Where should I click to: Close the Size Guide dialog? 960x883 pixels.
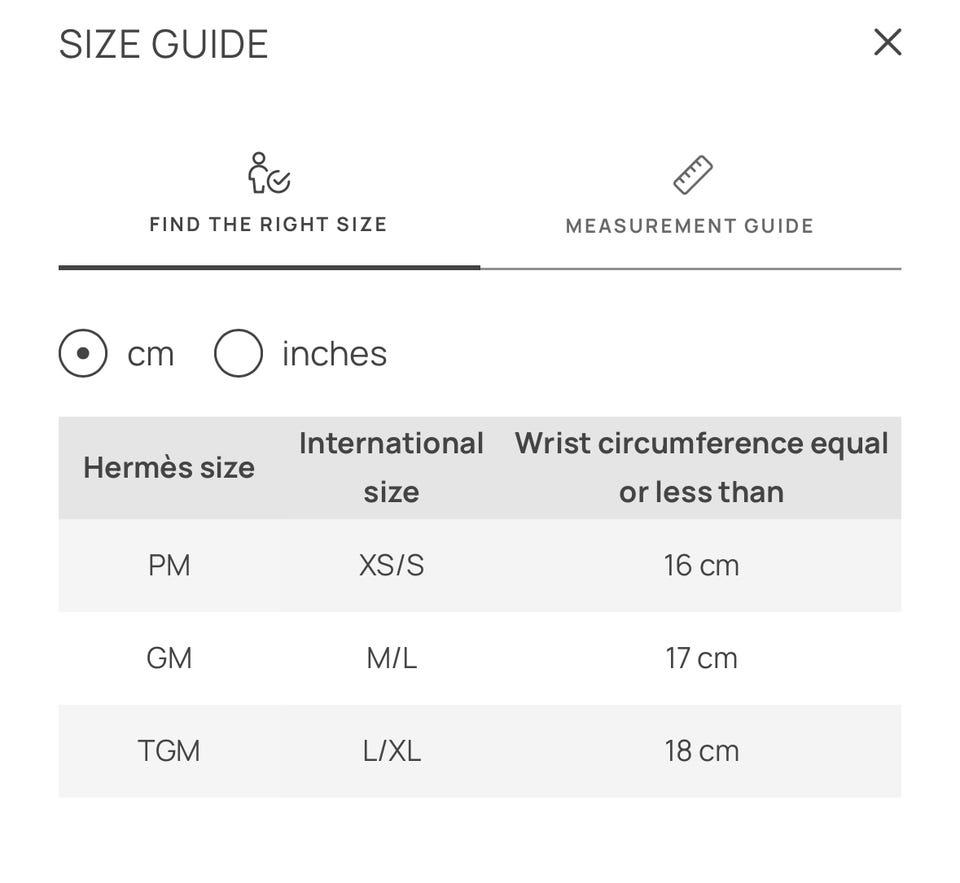[887, 42]
